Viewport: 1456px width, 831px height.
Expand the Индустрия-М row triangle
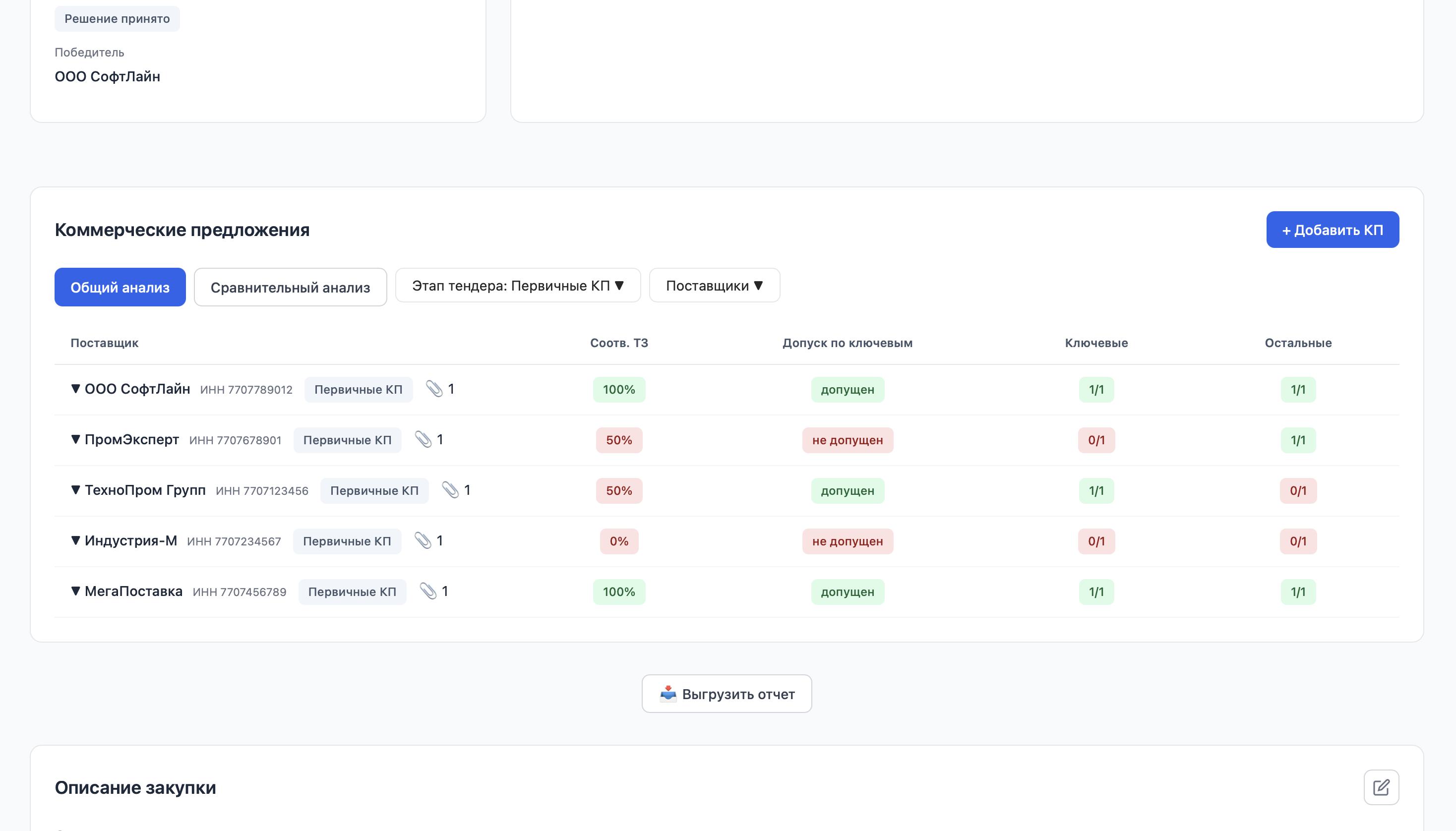tap(75, 540)
